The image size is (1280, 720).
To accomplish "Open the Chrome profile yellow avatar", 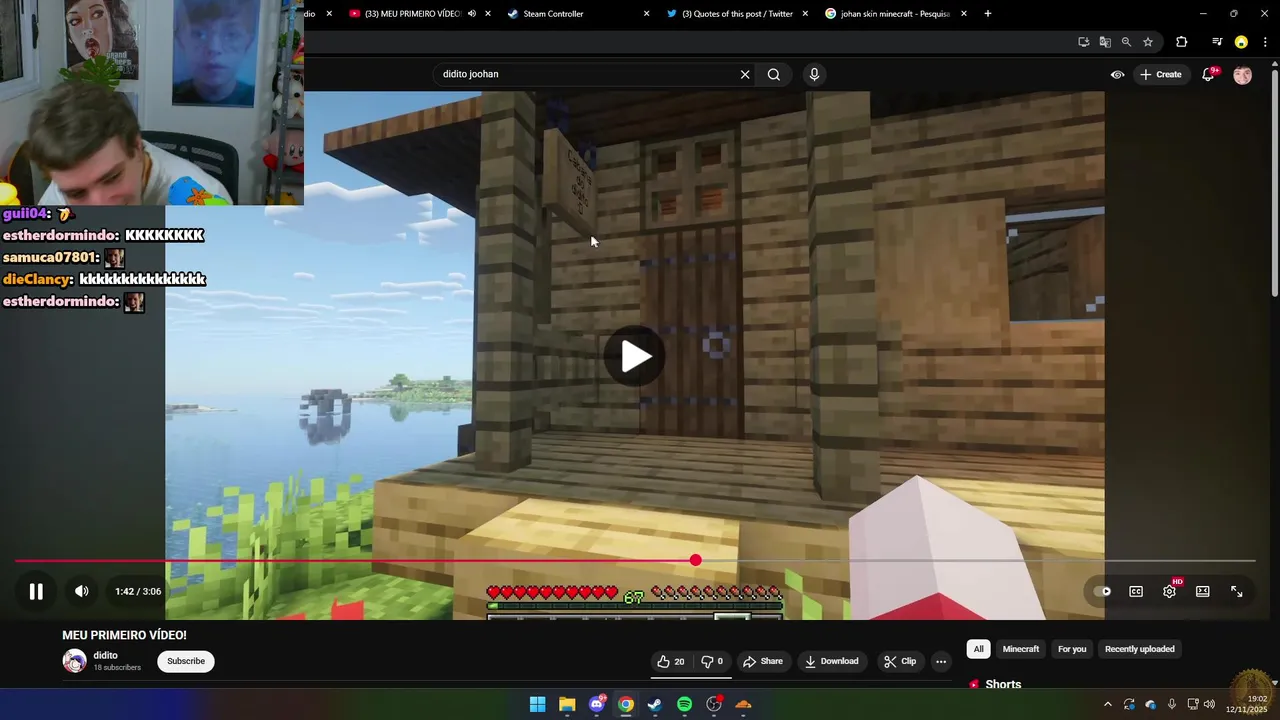I will 1241,42.
